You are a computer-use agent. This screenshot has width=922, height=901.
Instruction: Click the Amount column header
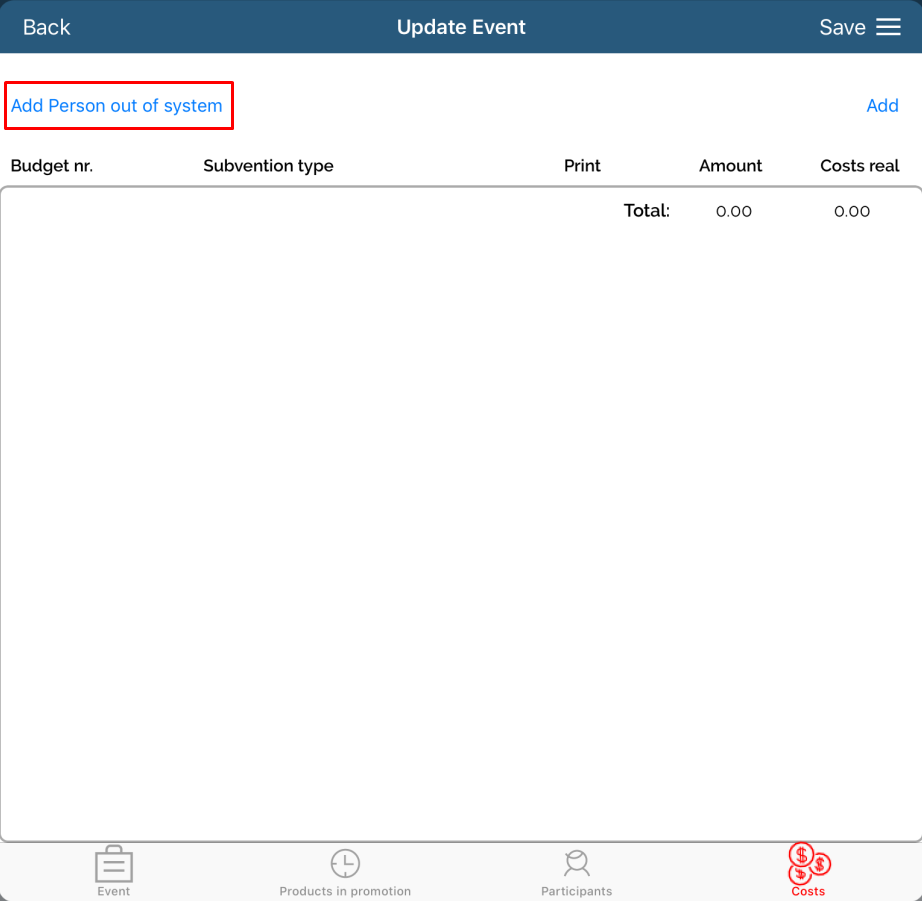(730, 166)
